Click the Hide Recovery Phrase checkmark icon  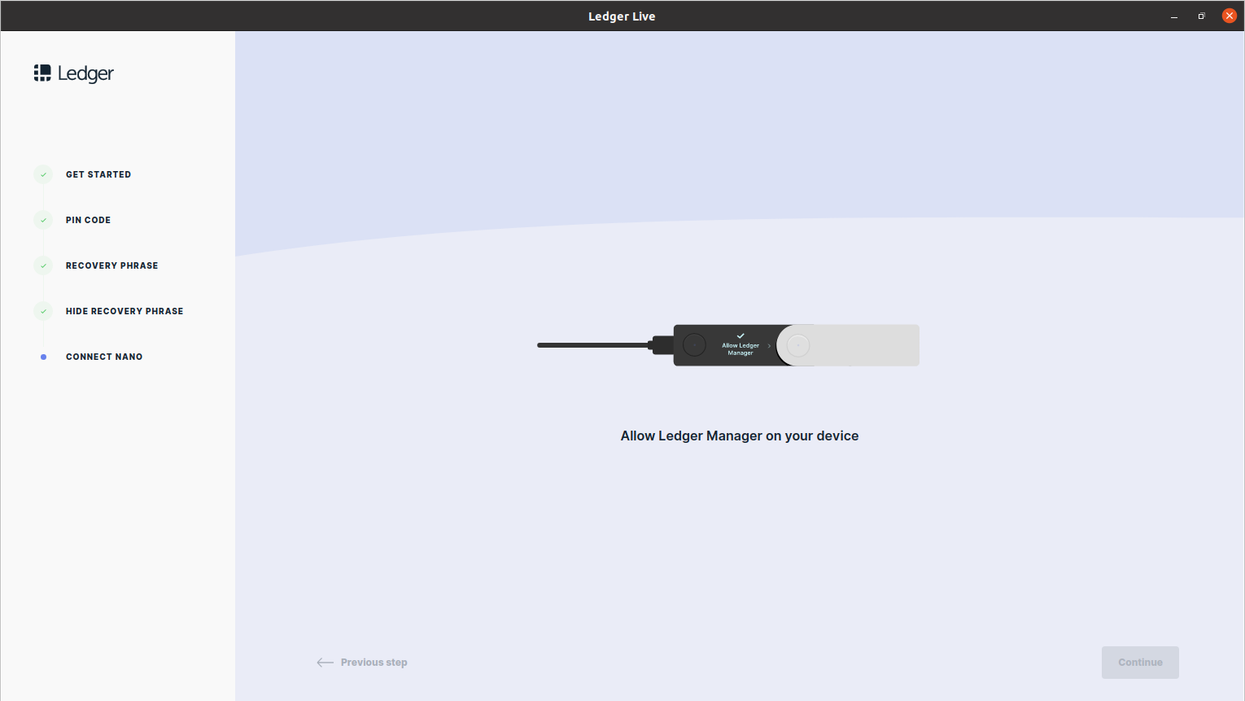point(43,311)
